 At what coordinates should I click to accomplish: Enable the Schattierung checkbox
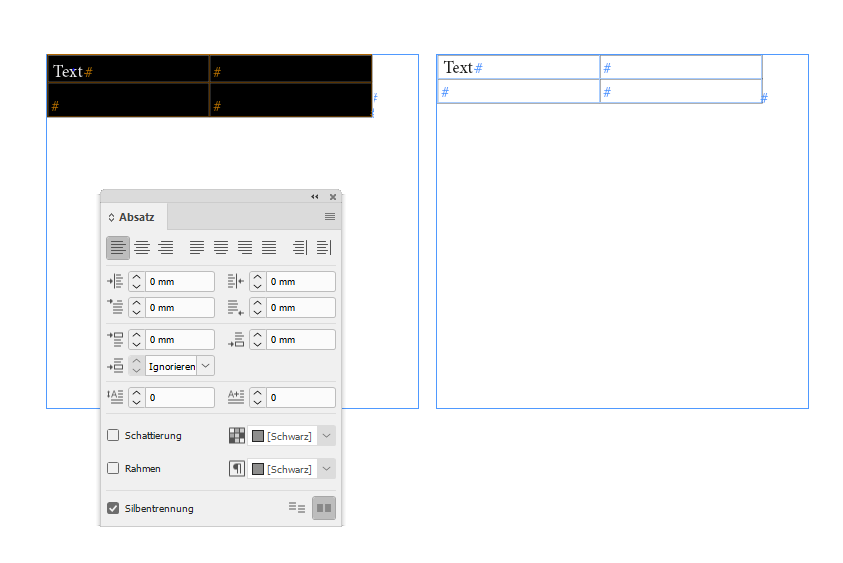113,435
